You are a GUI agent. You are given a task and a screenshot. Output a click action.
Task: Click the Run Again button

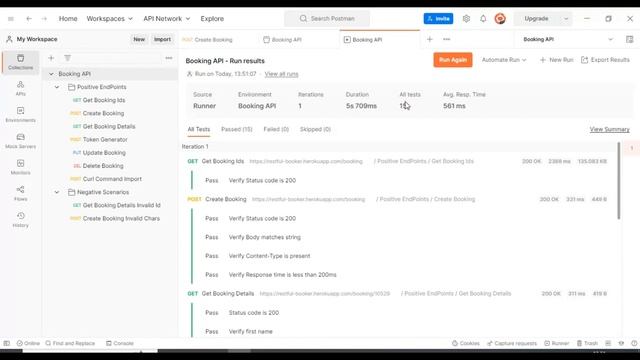point(453,60)
